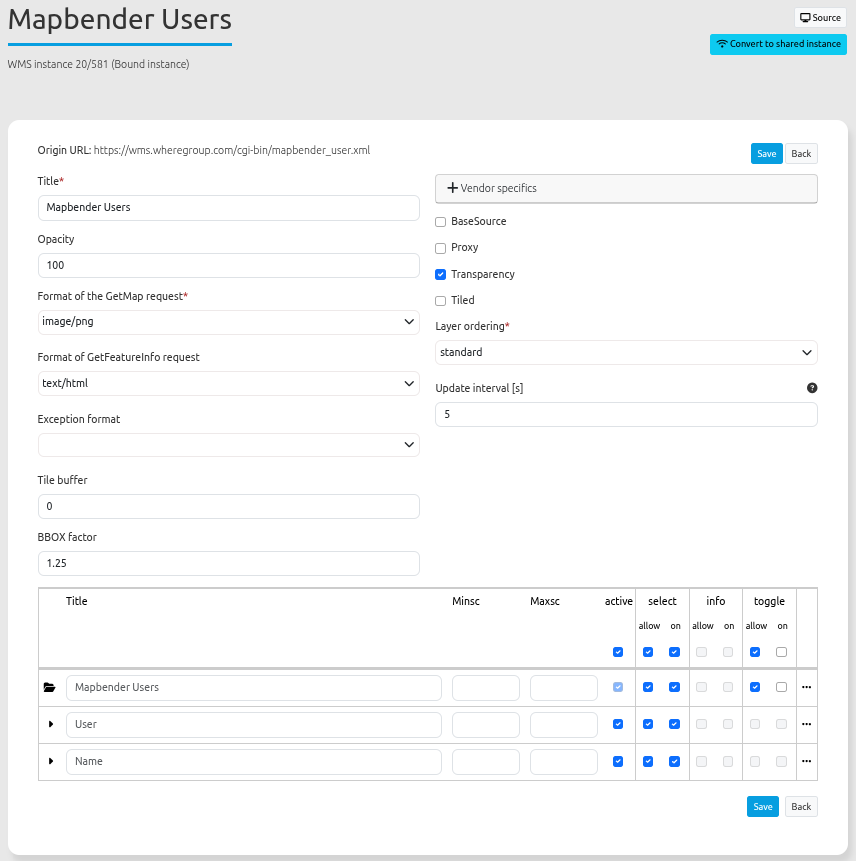Click the plus icon on Vendor specifics

(452, 188)
